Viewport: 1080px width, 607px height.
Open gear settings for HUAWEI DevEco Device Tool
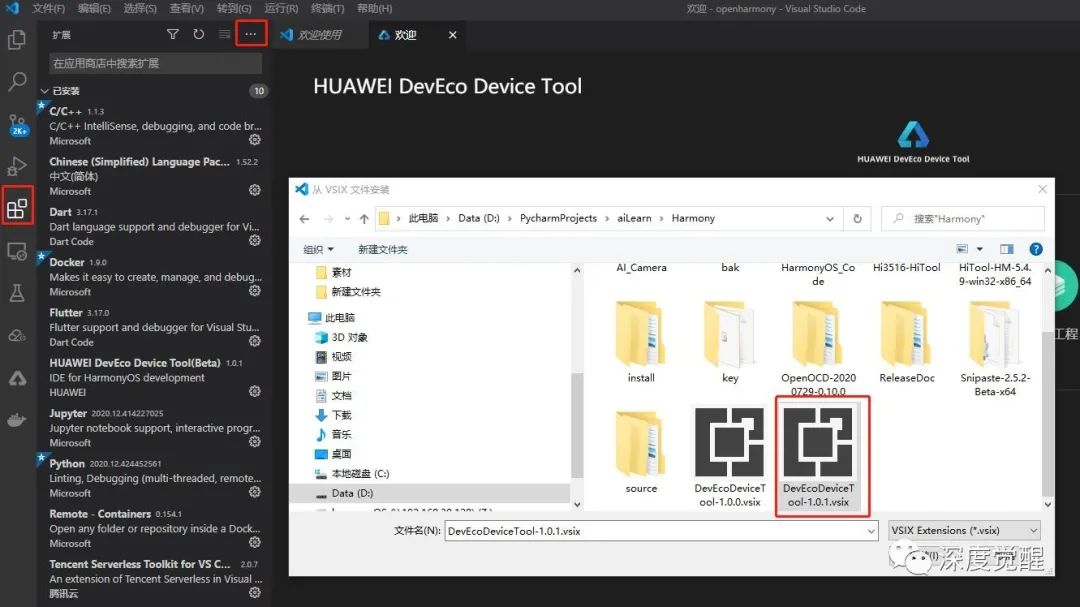(x=255, y=391)
